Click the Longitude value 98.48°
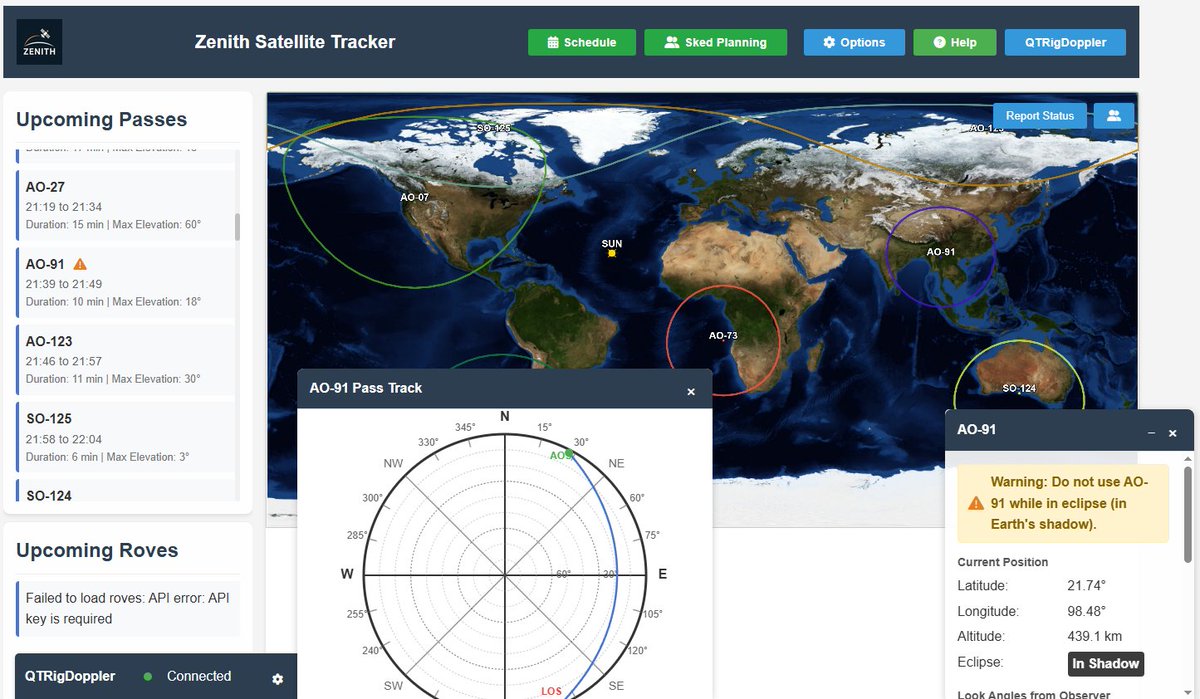 (1087, 611)
